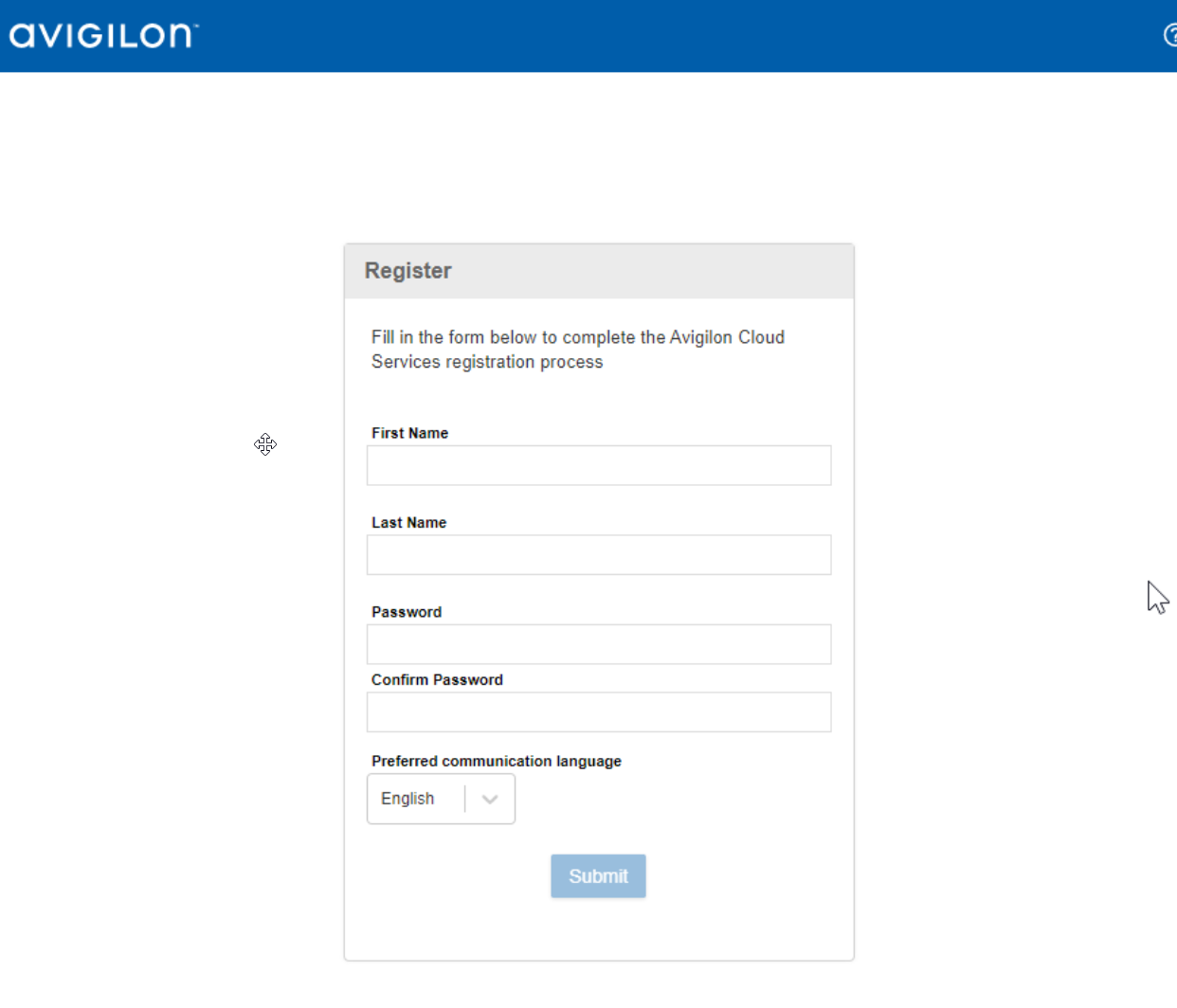Click the chevron arrow in the language selector
Viewport: 1177px width, 1008px height.
(490, 800)
